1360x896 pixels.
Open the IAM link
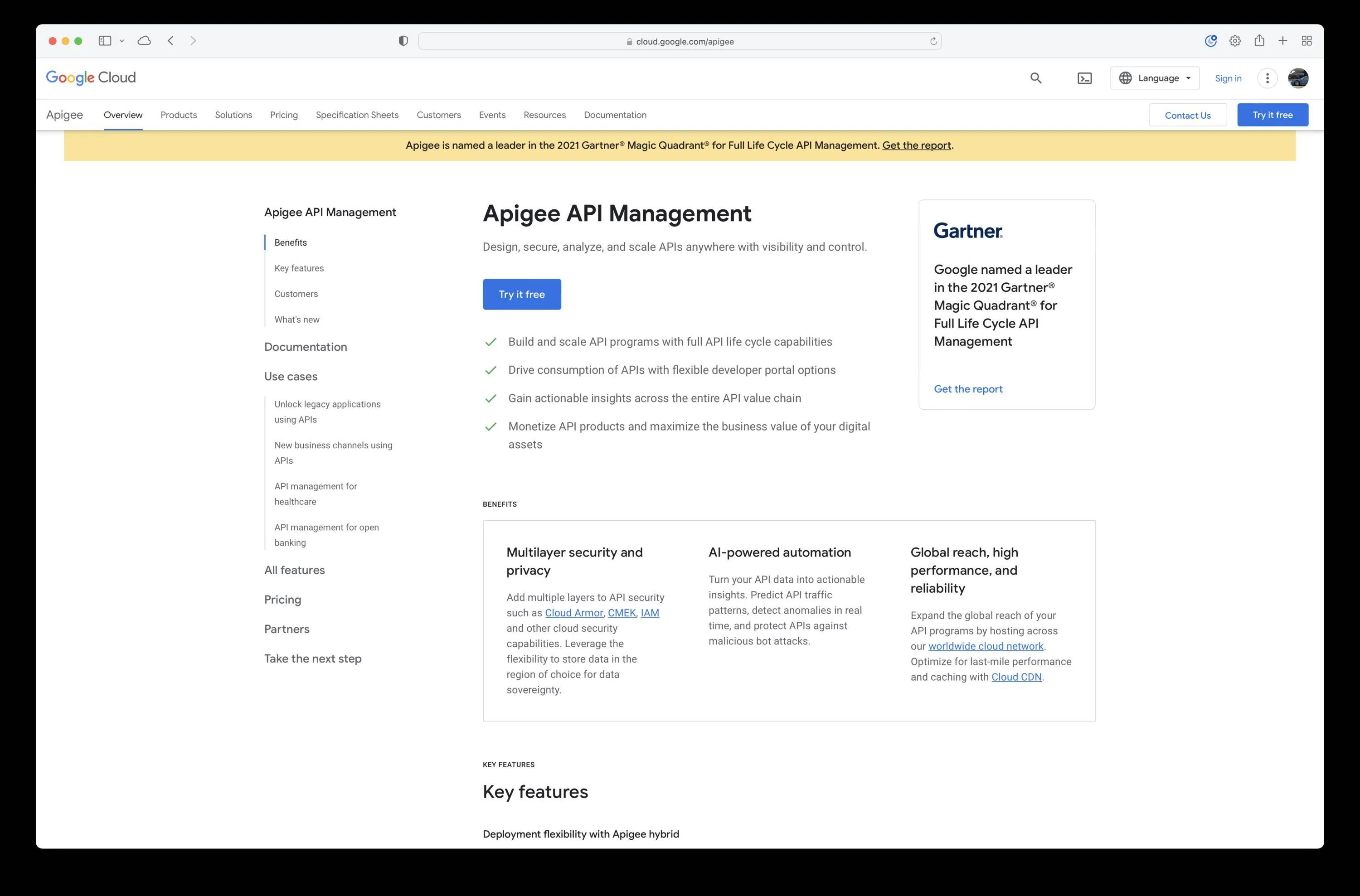(x=650, y=613)
